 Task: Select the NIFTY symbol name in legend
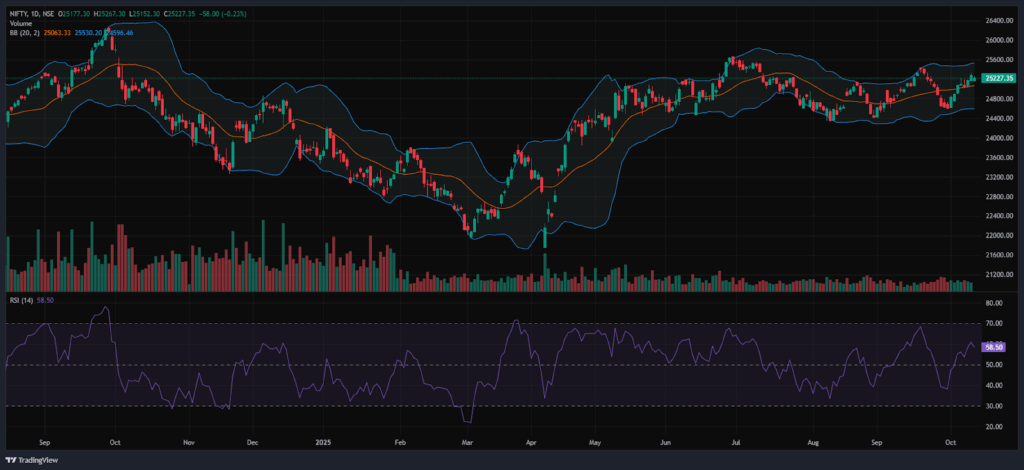(x=18, y=13)
